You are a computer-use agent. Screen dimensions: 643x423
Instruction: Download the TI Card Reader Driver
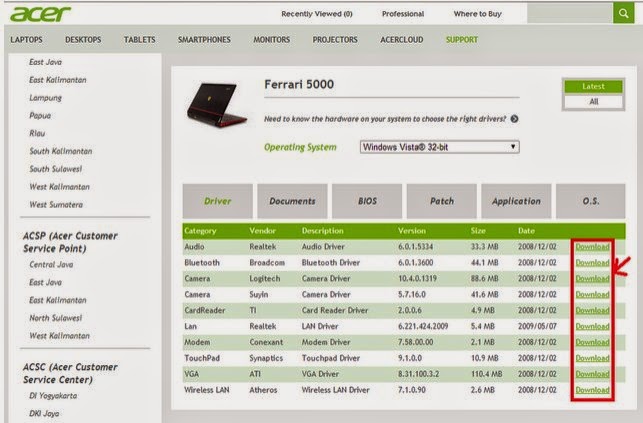592,311
